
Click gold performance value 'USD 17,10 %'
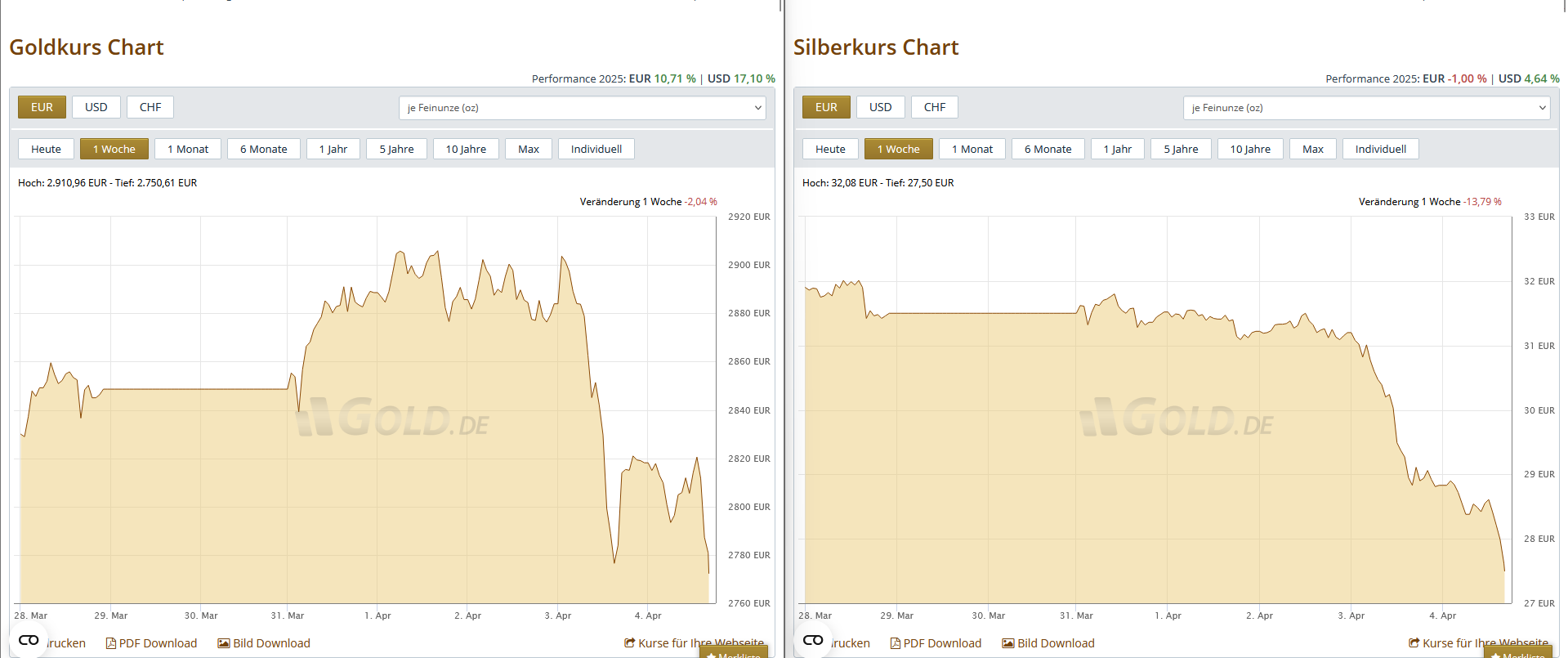[x=741, y=78]
